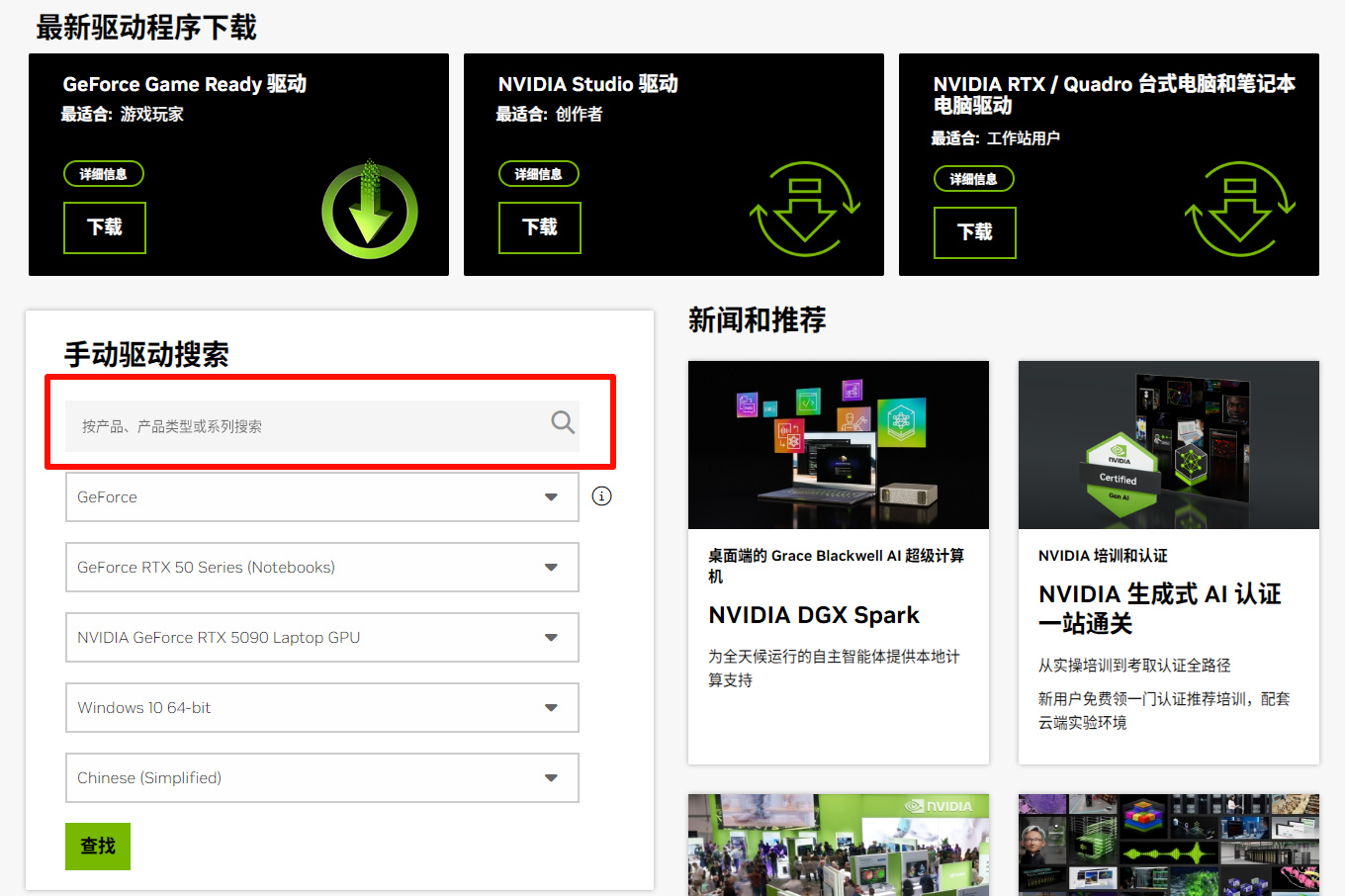The width and height of the screenshot is (1345, 896).
Task: Click the magnifier icon in driver search box
Action: (x=563, y=422)
